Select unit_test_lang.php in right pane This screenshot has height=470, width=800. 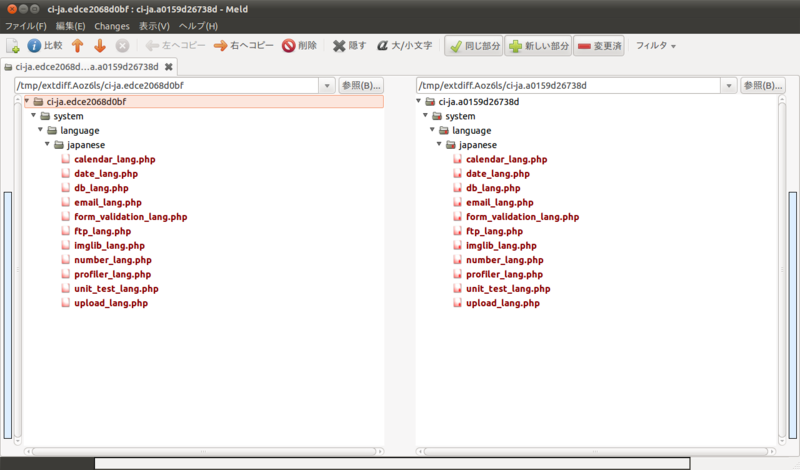[508, 288]
